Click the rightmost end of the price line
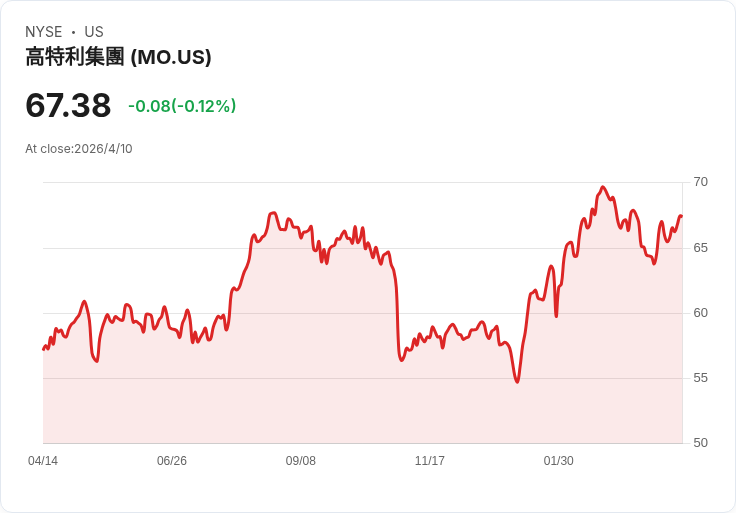 pyautogui.click(x=681, y=216)
